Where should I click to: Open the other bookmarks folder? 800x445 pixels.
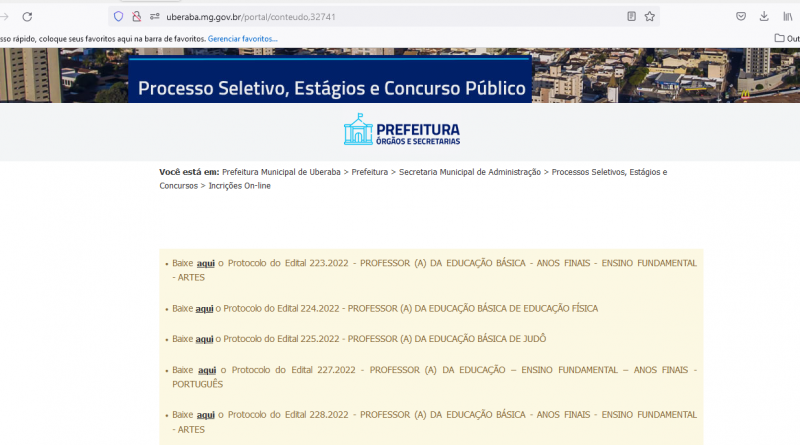786,39
